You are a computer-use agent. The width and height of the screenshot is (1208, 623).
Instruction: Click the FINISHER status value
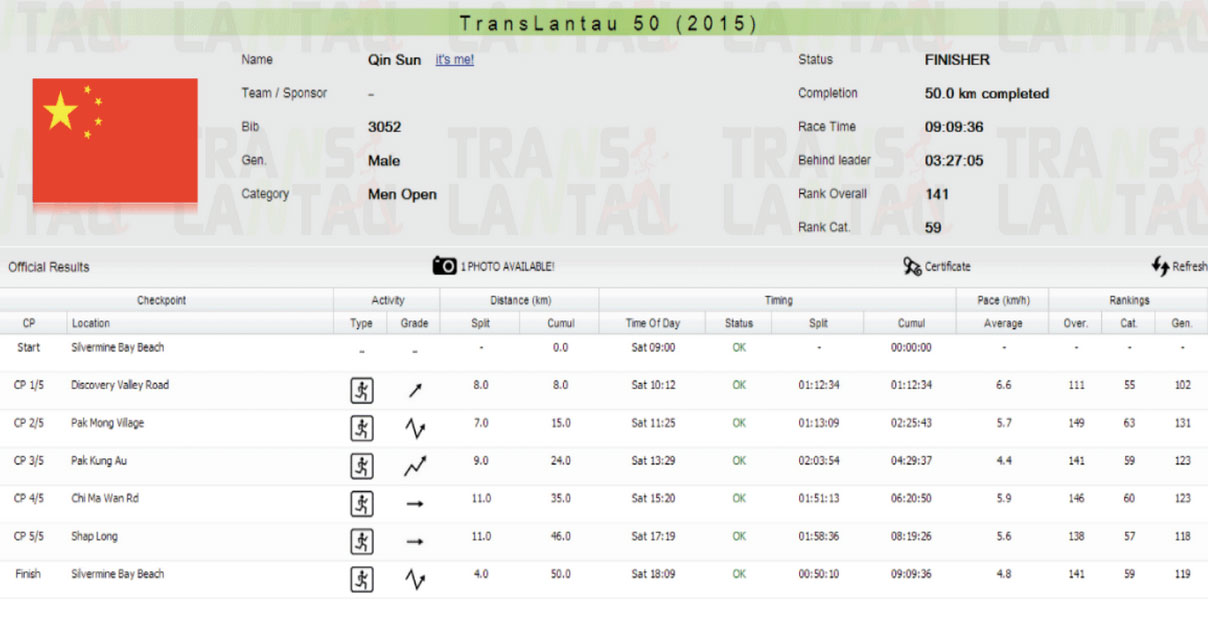[958, 60]
